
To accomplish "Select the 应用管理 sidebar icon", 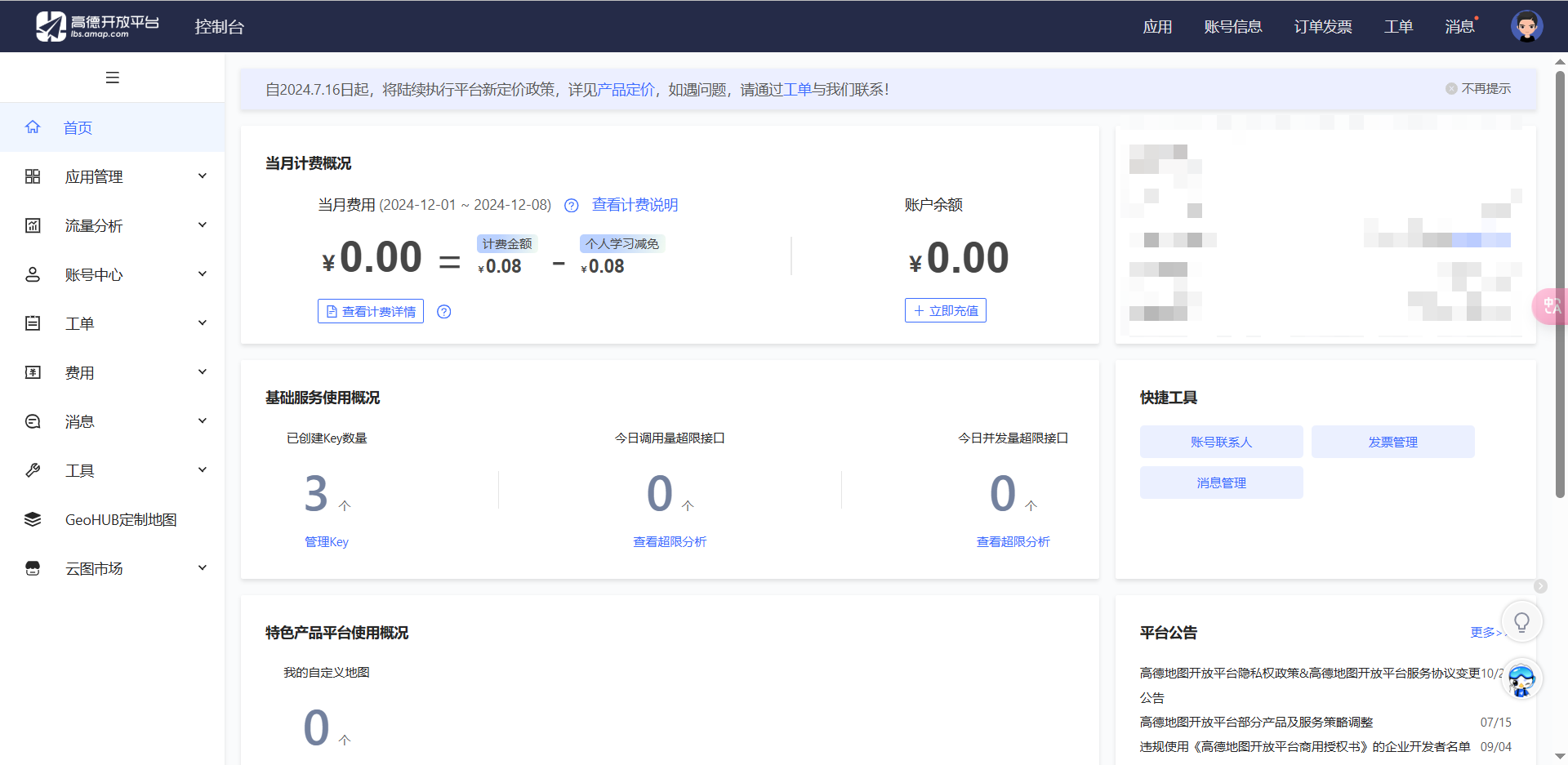I will point(33,176).
